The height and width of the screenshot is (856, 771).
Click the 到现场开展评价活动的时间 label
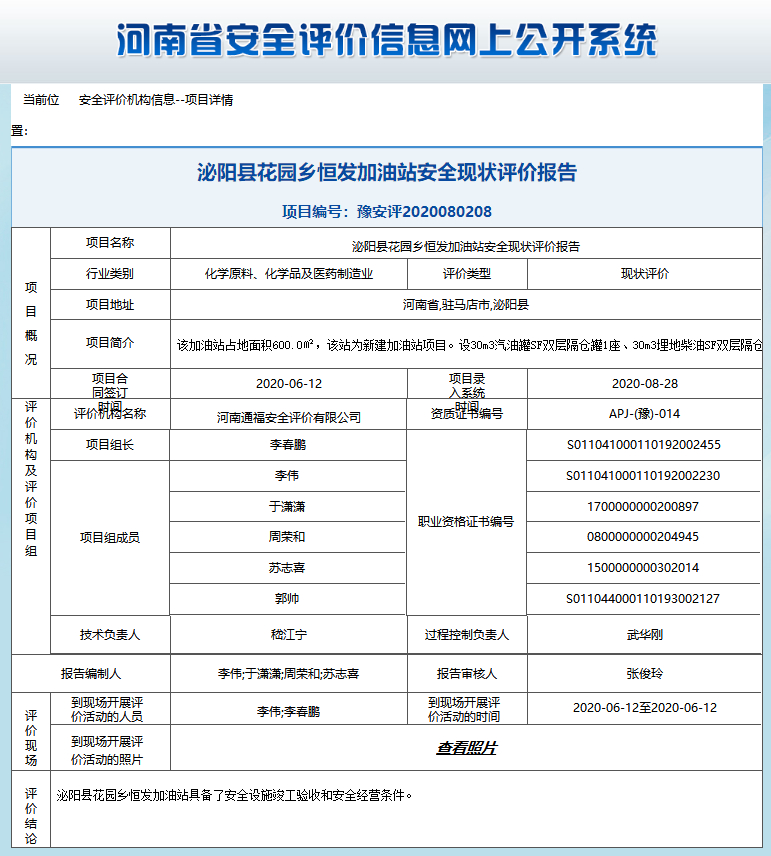click(x=464, y=710)
